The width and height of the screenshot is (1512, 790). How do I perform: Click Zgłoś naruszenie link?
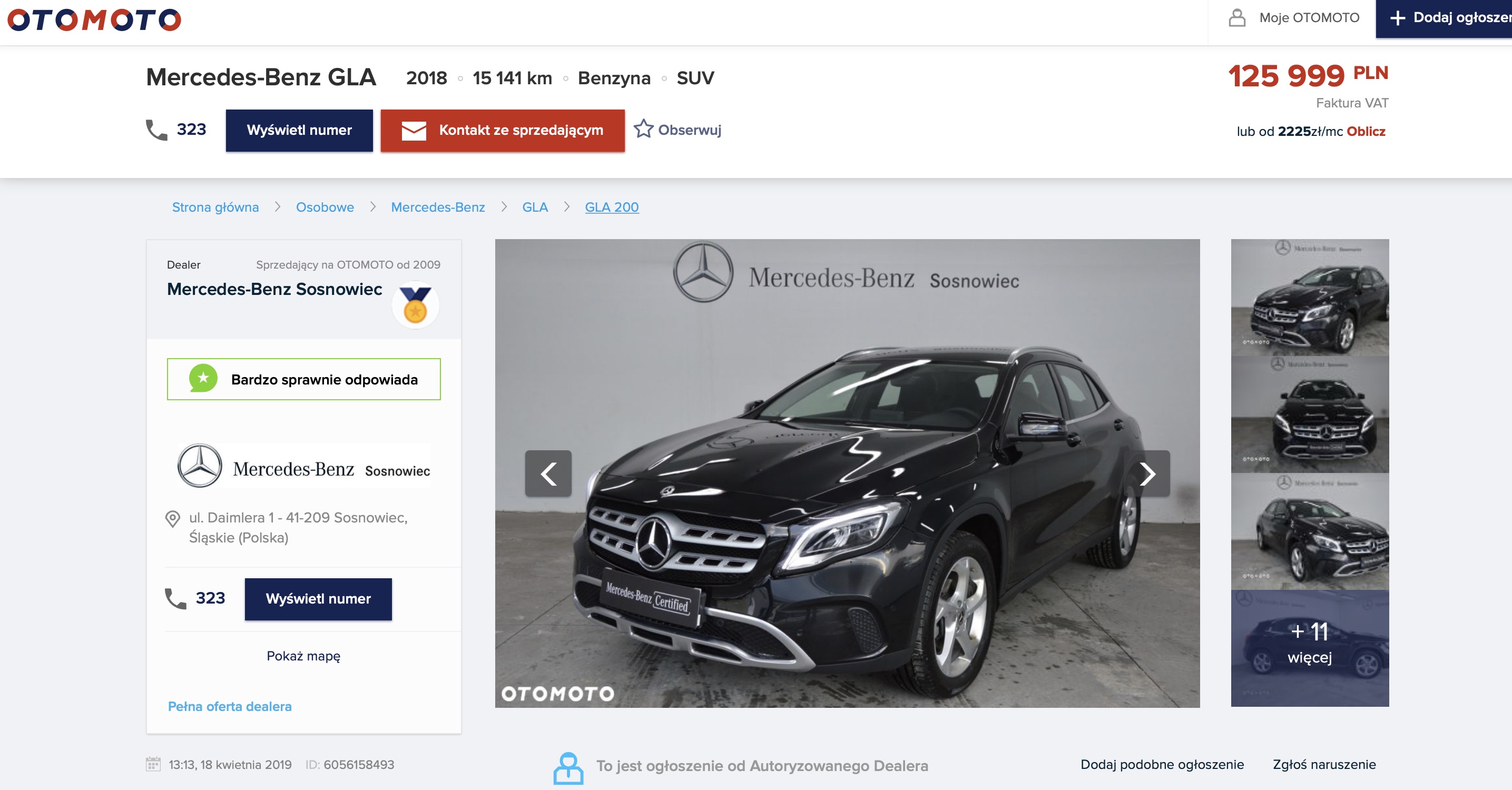pos(1324,765)
